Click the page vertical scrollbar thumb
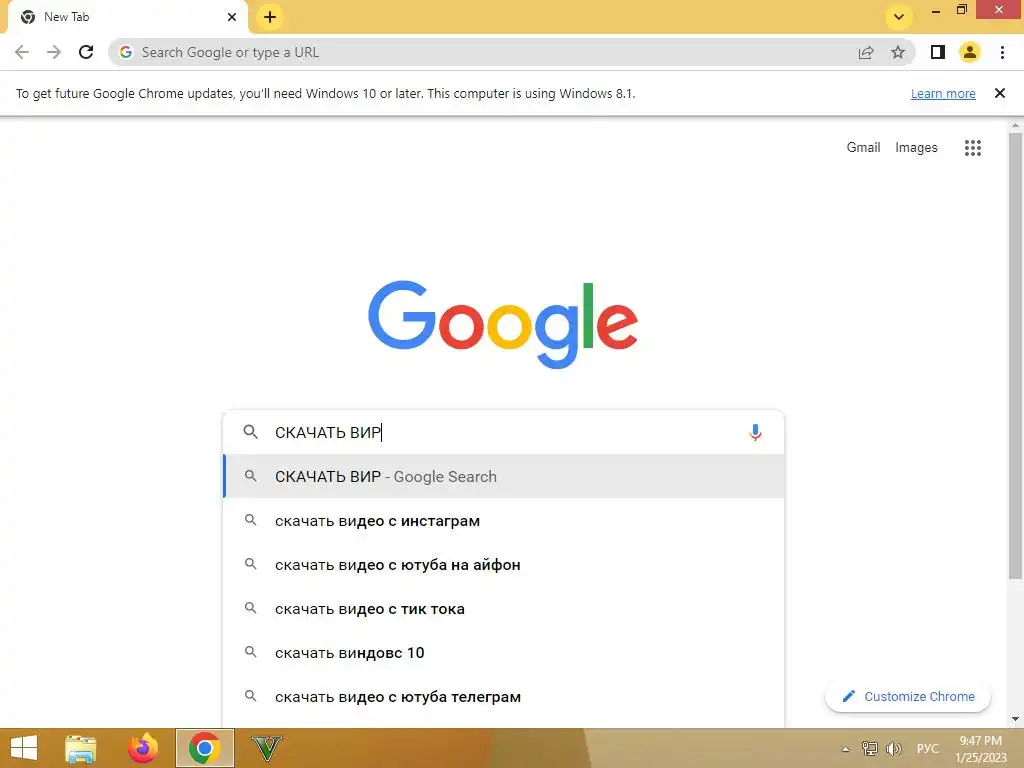This screenshot has width=1024, height=768. point(1015,356)
